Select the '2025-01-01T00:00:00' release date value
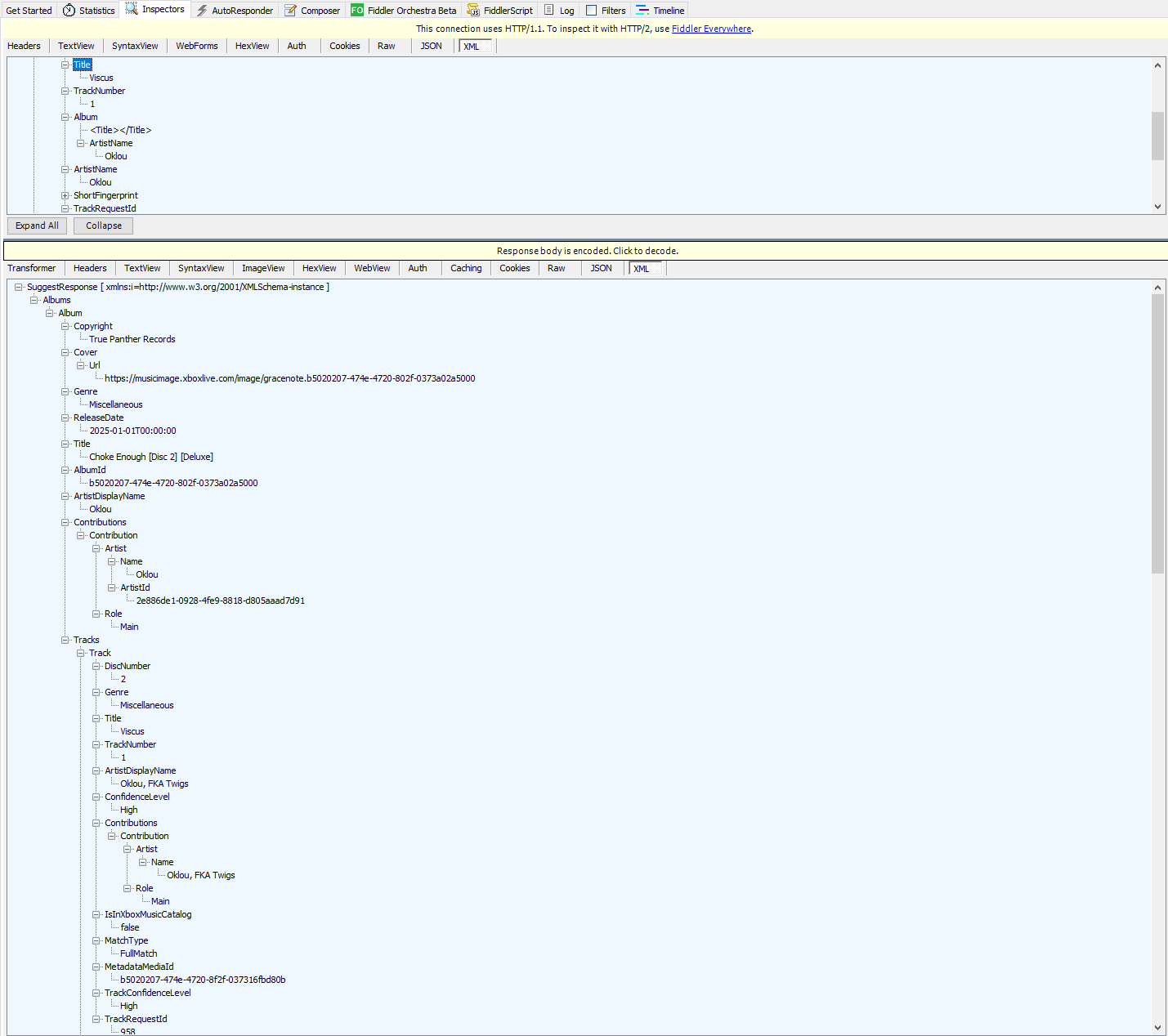 (x=132, y=431)
